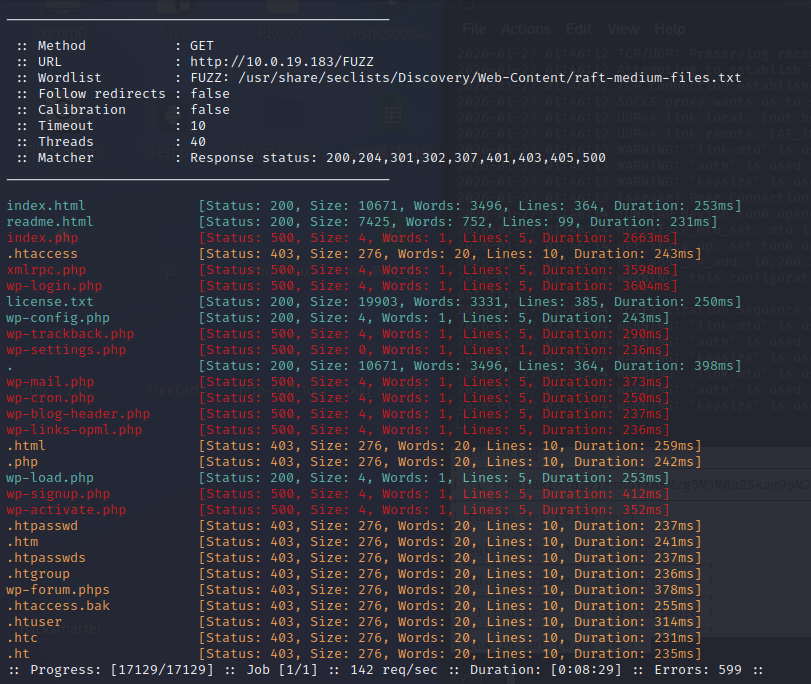Click the readme.html result entry
This screenshot has height=684, width=811.
50,222
